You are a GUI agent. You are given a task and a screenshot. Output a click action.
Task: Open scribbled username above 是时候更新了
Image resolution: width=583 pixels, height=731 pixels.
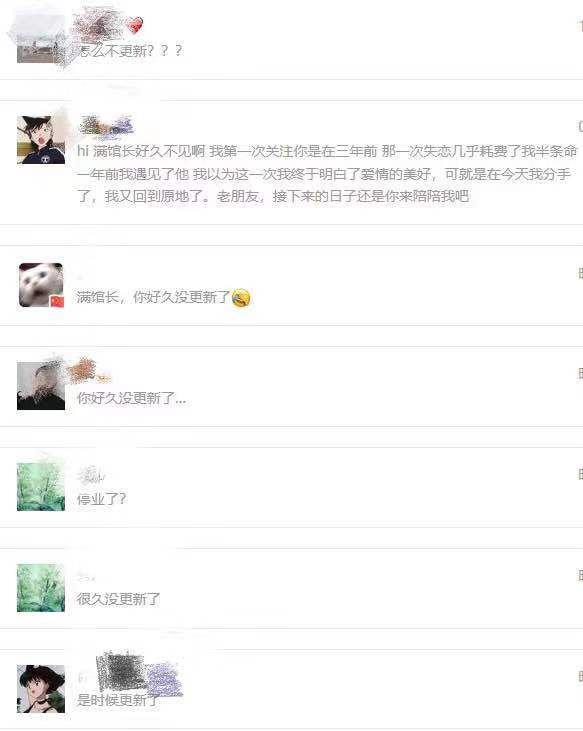pos(138,674)
